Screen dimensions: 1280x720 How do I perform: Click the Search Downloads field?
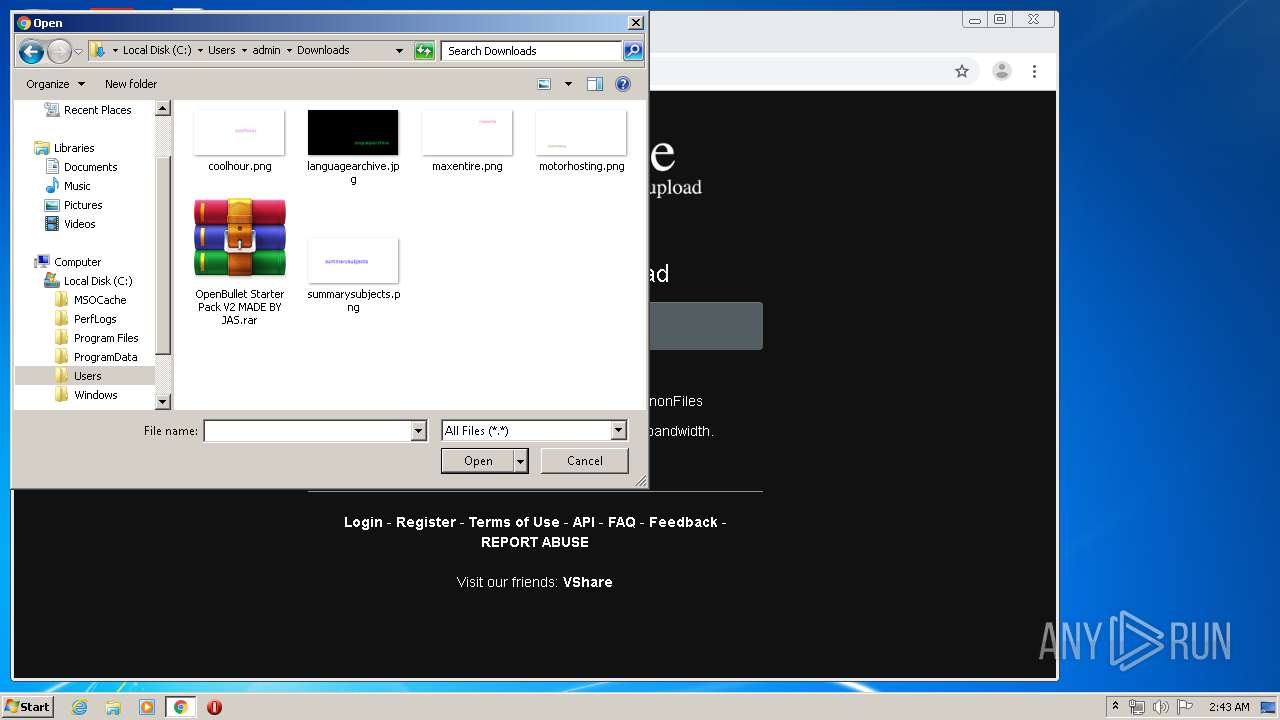pos(532,51)
